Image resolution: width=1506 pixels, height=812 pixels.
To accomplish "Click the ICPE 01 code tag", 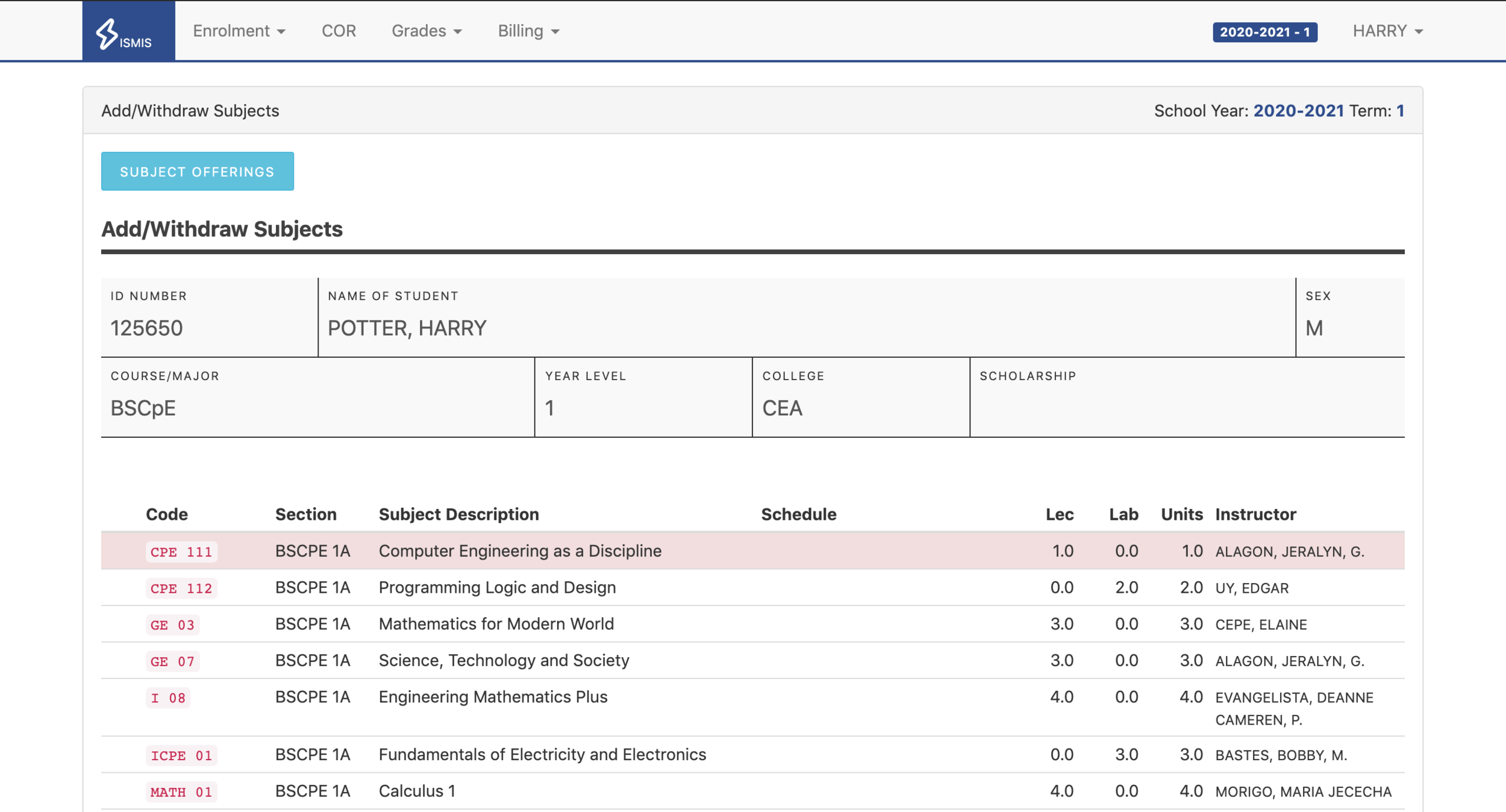I will pos(181,755).
